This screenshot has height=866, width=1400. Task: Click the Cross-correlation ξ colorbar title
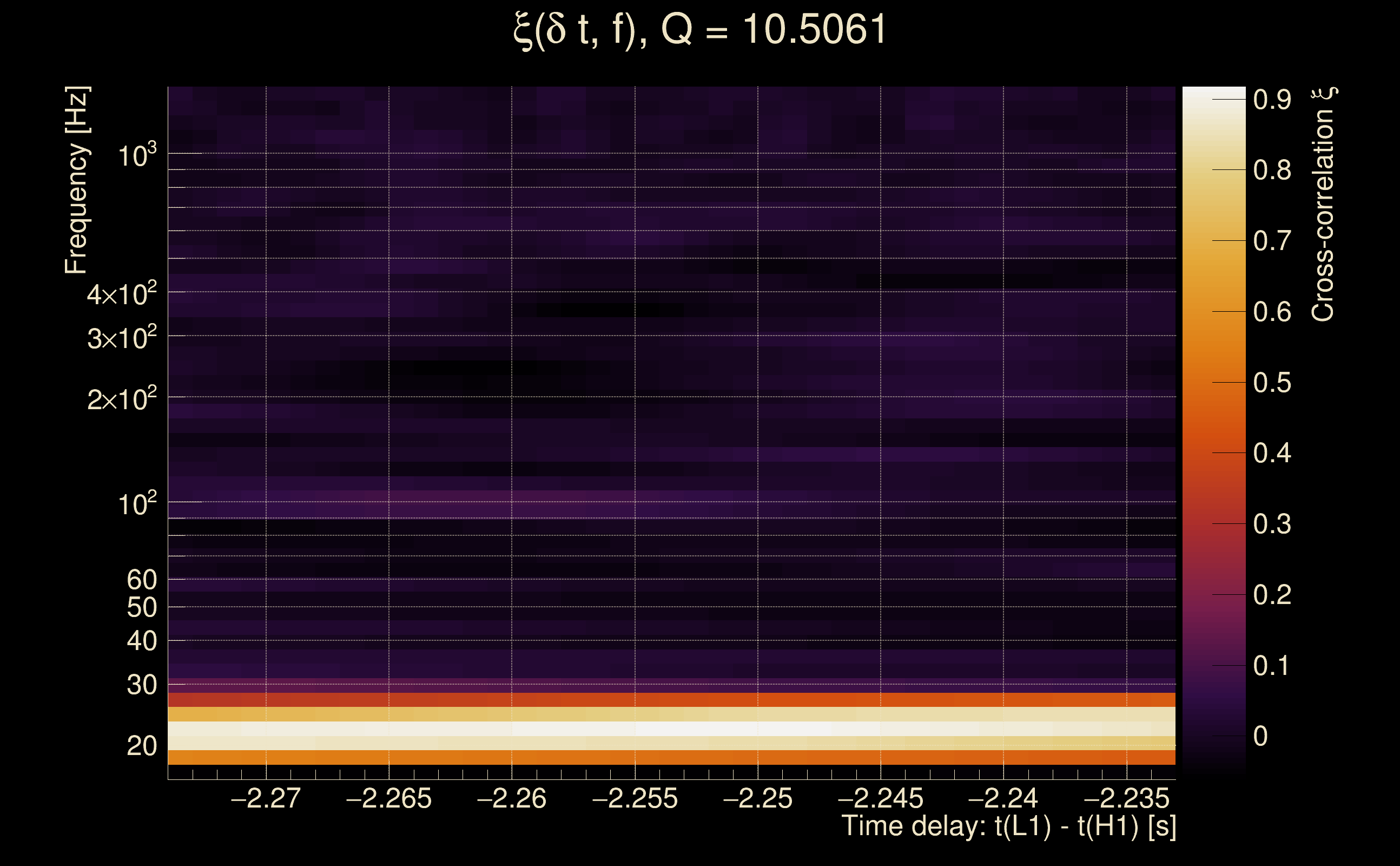point(1323,205)
